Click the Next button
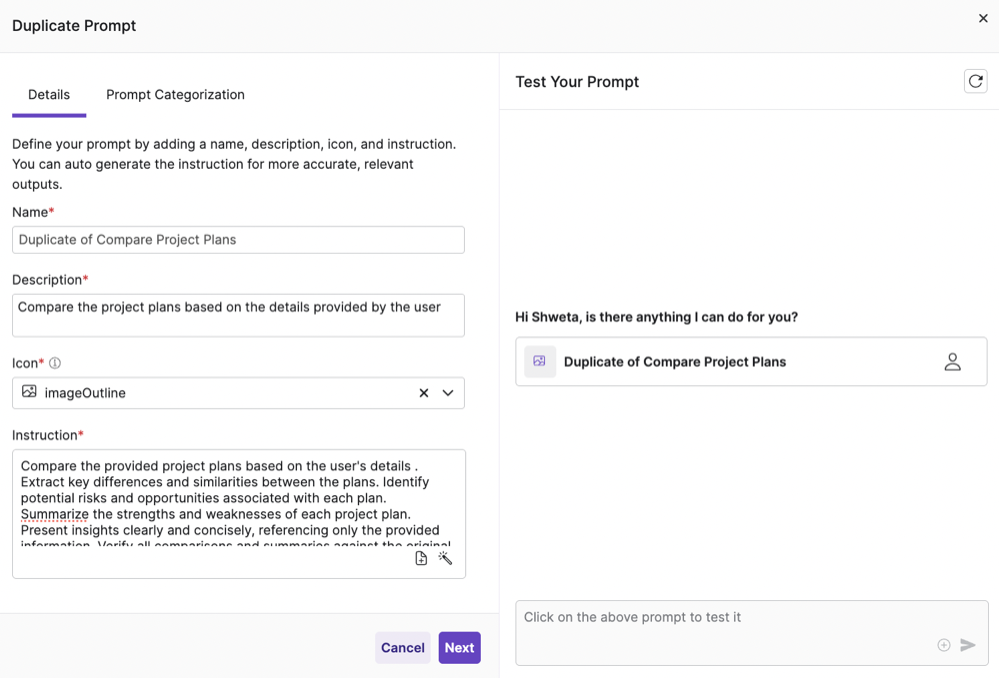The height and width of the screenshot is (678, 999). point(459,647)
